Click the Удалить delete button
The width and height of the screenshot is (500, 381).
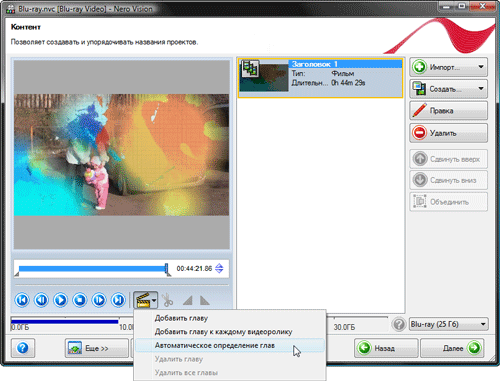(448, 133)
